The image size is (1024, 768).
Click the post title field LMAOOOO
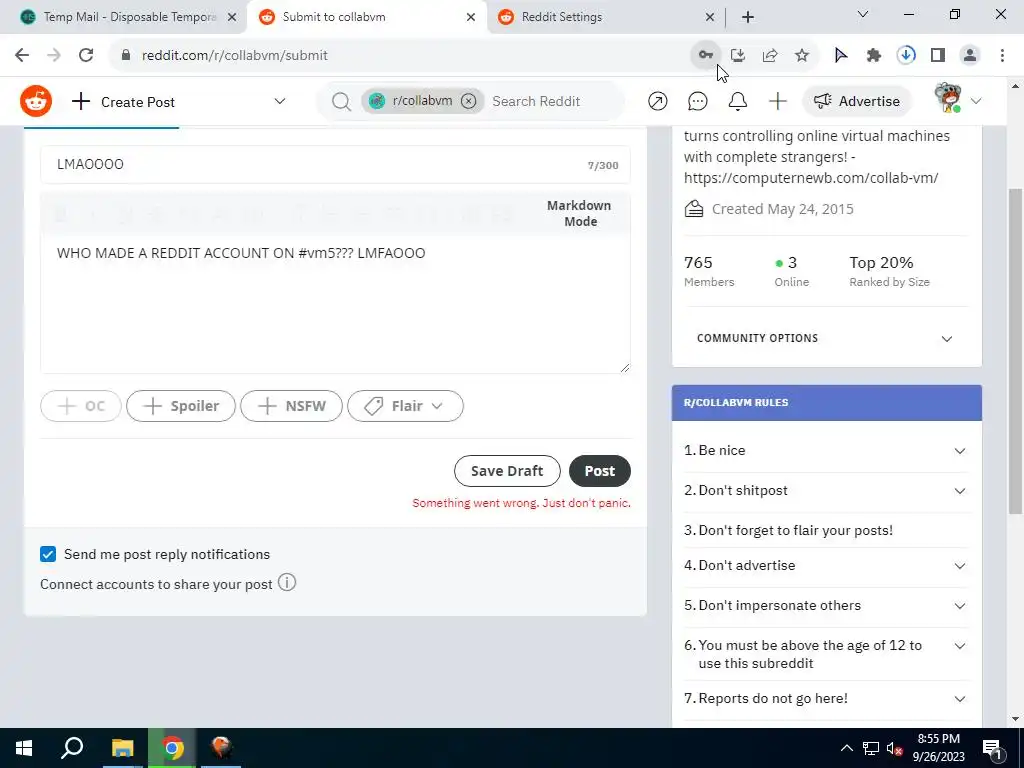point(335,165)
